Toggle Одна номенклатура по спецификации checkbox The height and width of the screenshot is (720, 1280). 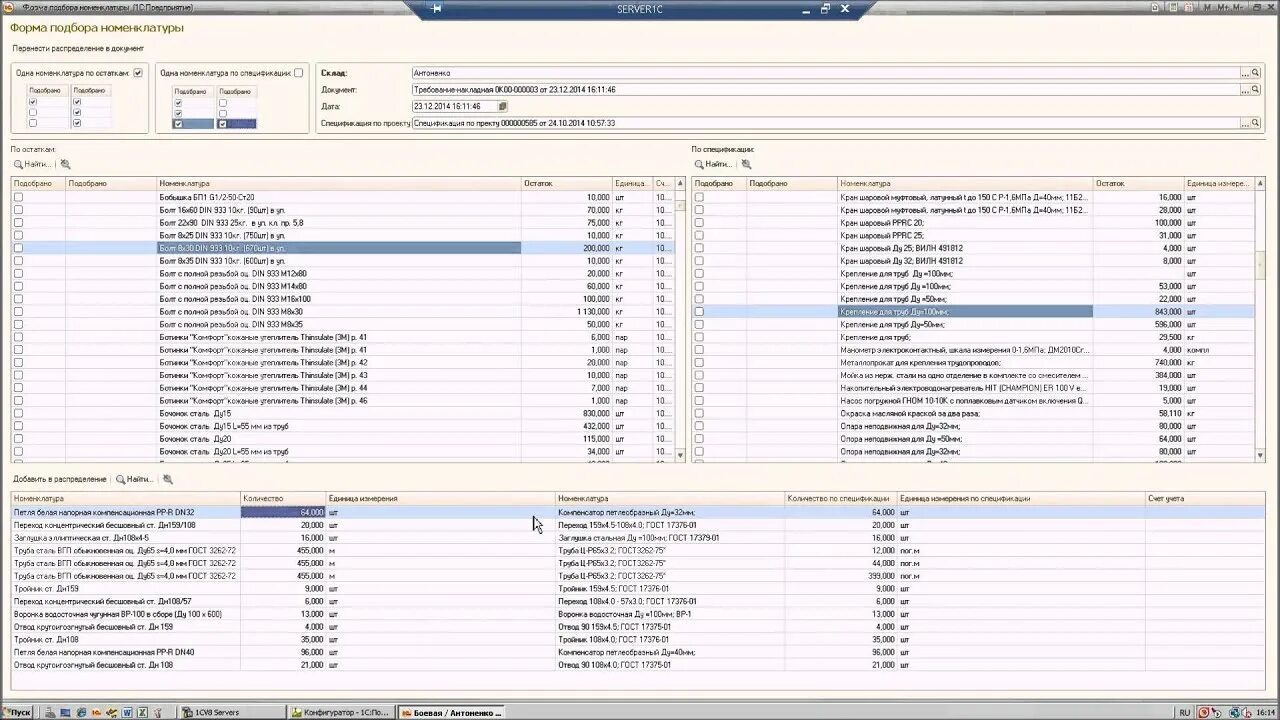tap(298, 73)
